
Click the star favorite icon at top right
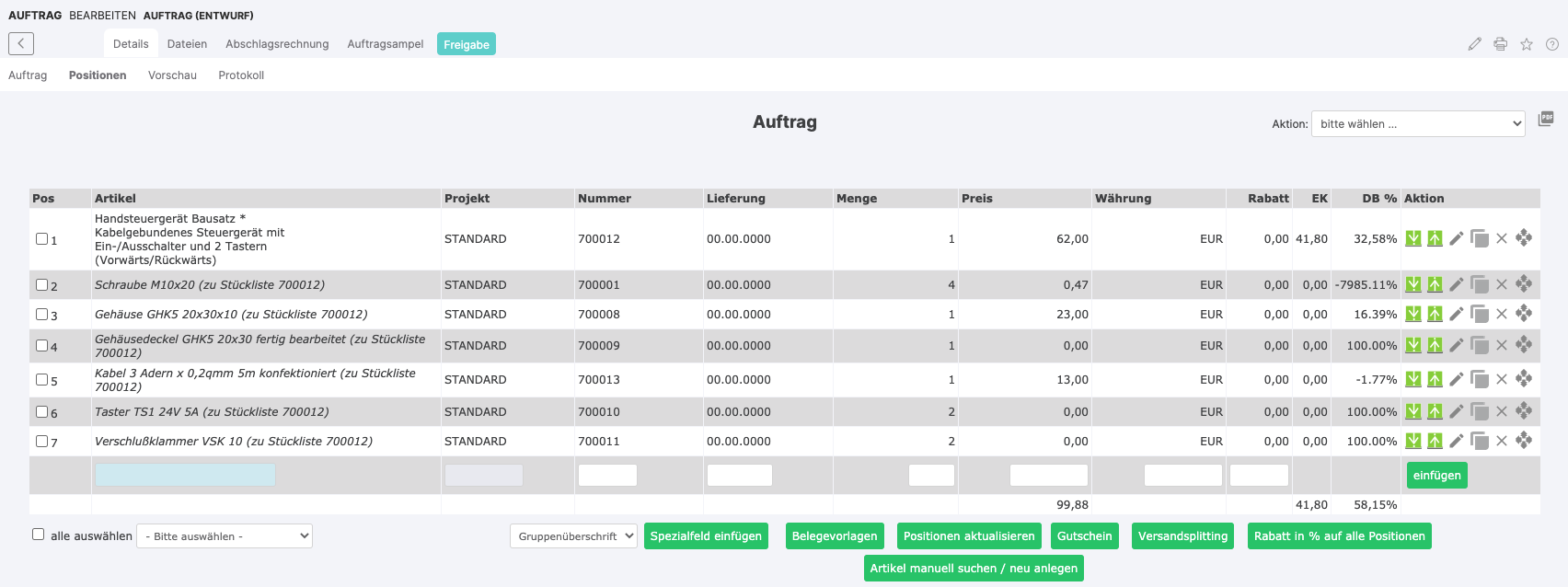point(1527,44)
